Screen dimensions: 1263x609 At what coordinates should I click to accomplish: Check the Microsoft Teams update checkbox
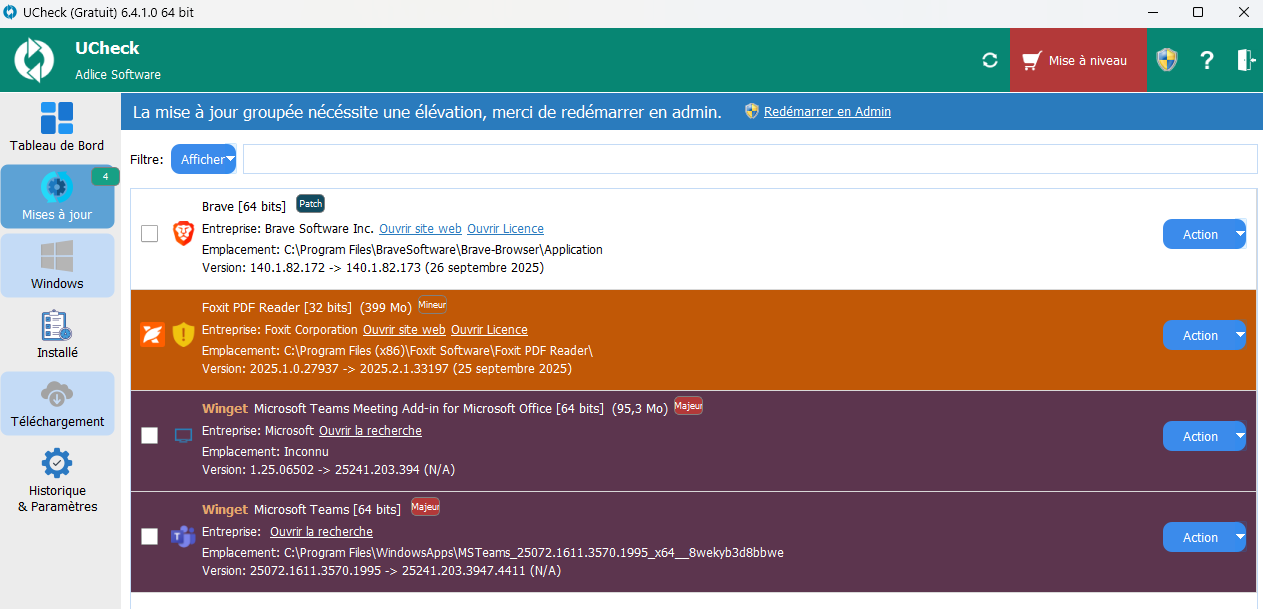[x=149, y=537]
